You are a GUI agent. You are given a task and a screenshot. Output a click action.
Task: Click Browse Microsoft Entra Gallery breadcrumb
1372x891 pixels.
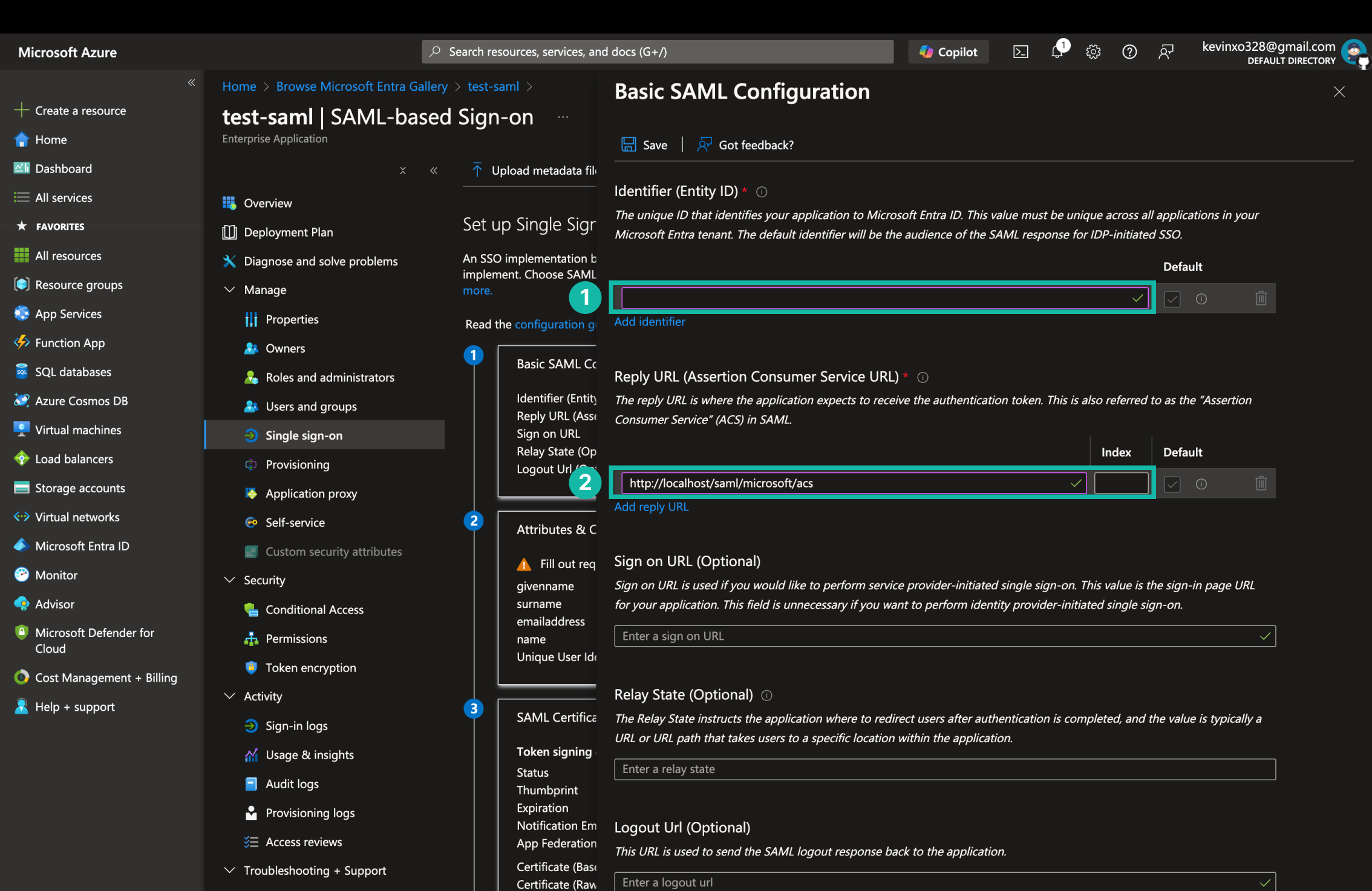(x=362, y=86)
